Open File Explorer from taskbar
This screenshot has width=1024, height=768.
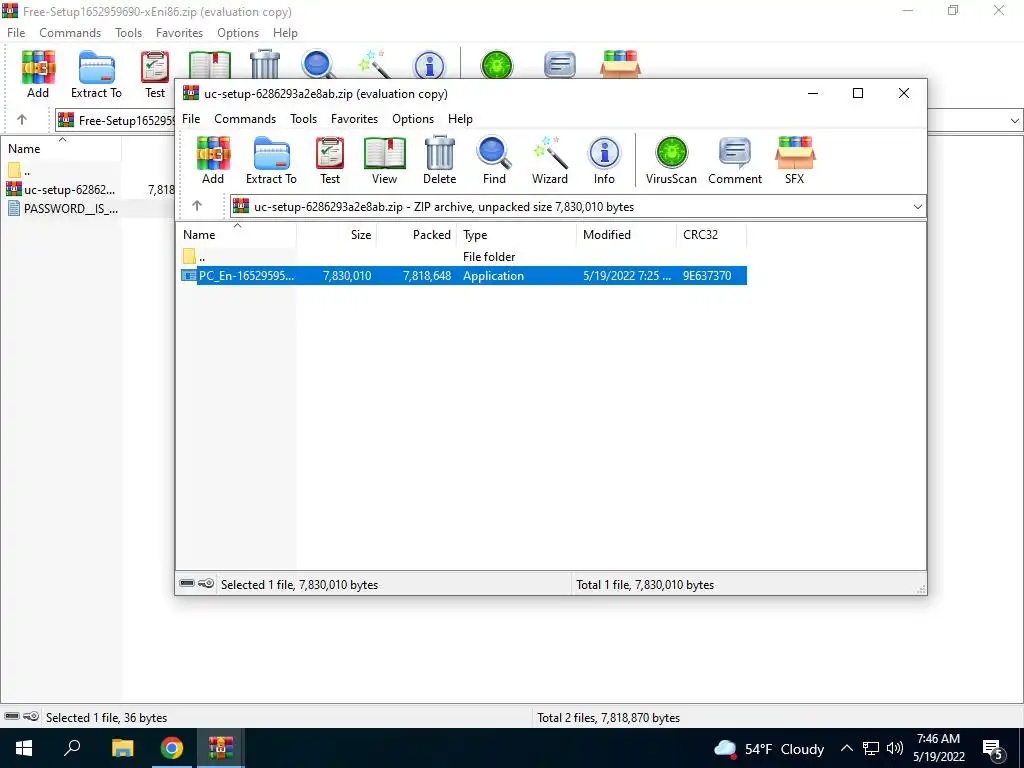[x=122, y=748]
